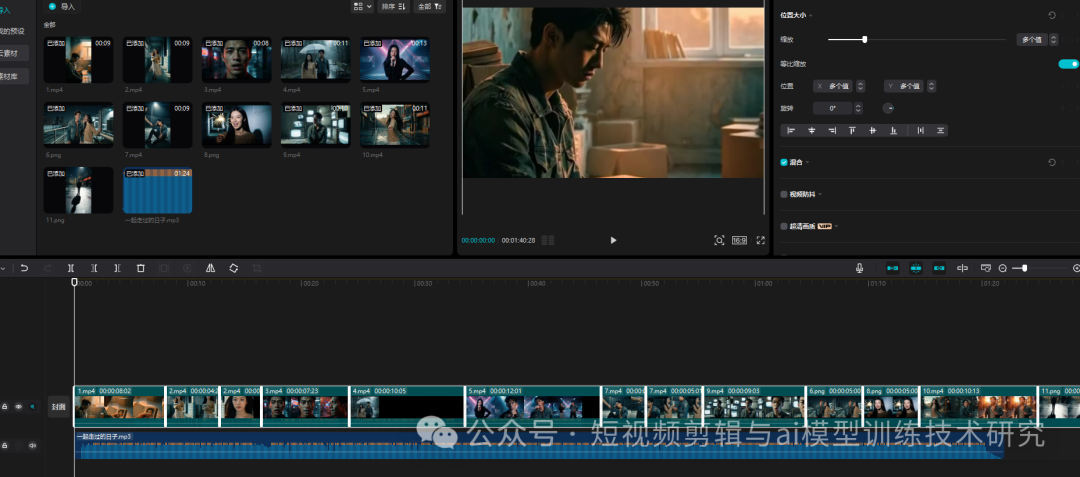The image size is (1080, 477).
Task: Mute the audio track speaker icon
Action: 32,445
